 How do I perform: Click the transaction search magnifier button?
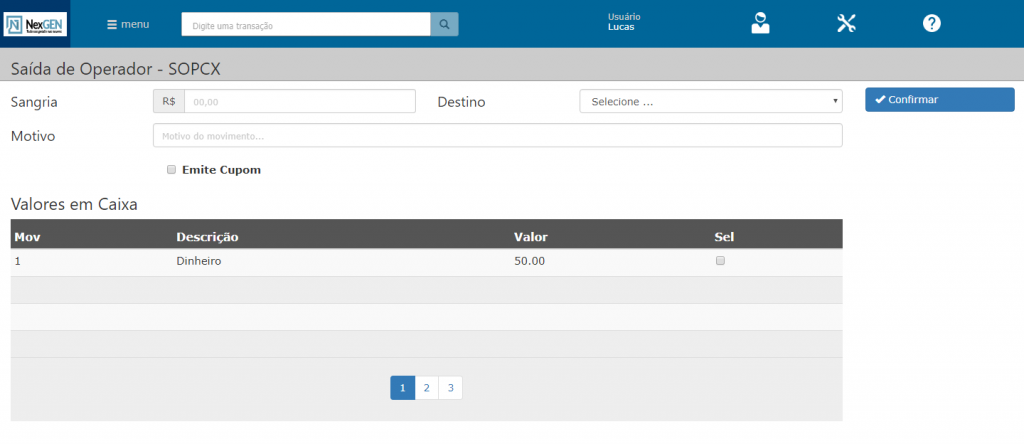tap(444, 24)
